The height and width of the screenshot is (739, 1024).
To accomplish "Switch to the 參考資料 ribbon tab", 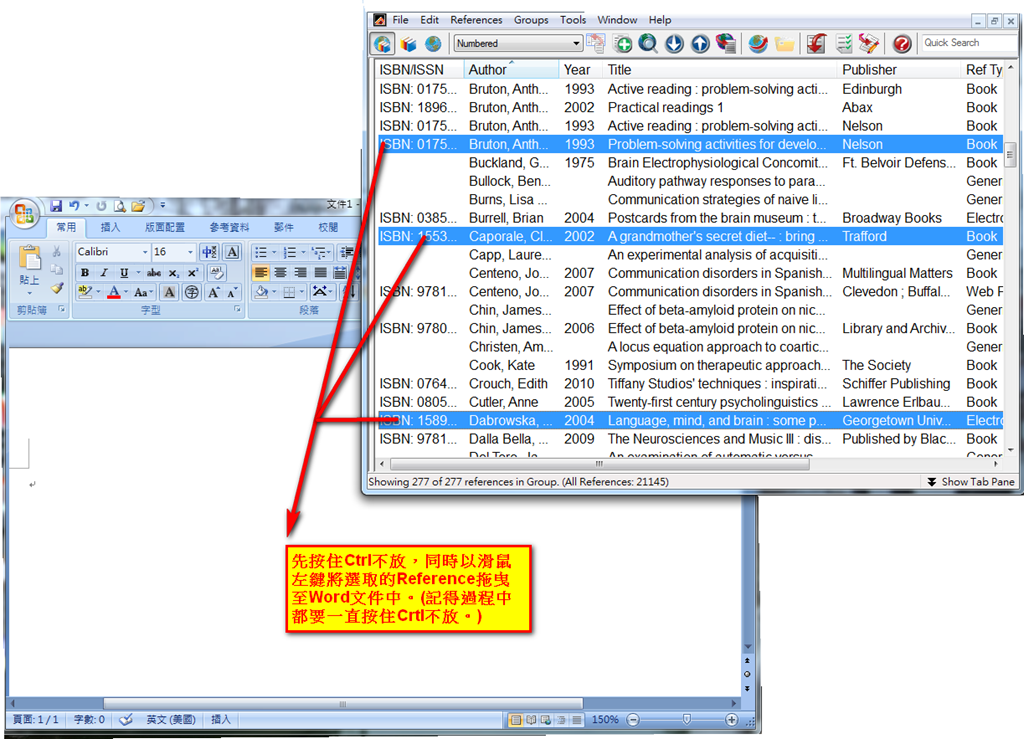I will pyautogui.click(x=229, y=227).
